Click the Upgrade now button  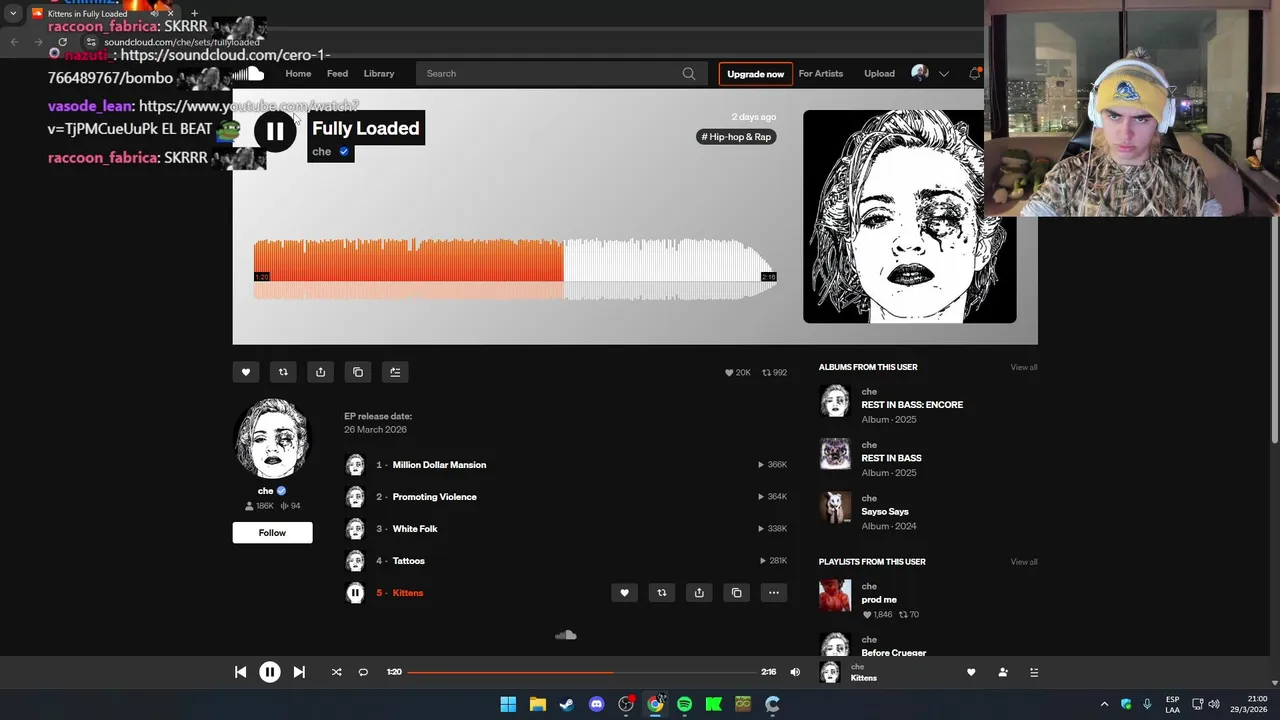(756, 74)
